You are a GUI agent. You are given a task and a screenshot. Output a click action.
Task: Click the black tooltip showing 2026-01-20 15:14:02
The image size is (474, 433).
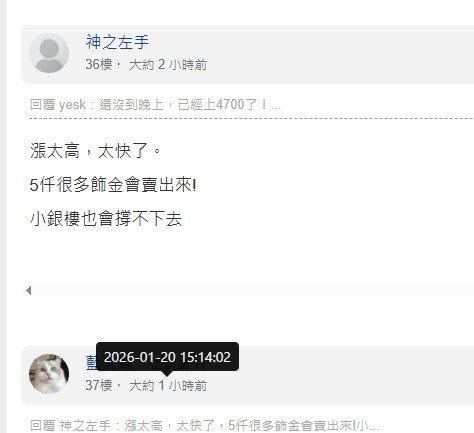(x=167, y=357)
